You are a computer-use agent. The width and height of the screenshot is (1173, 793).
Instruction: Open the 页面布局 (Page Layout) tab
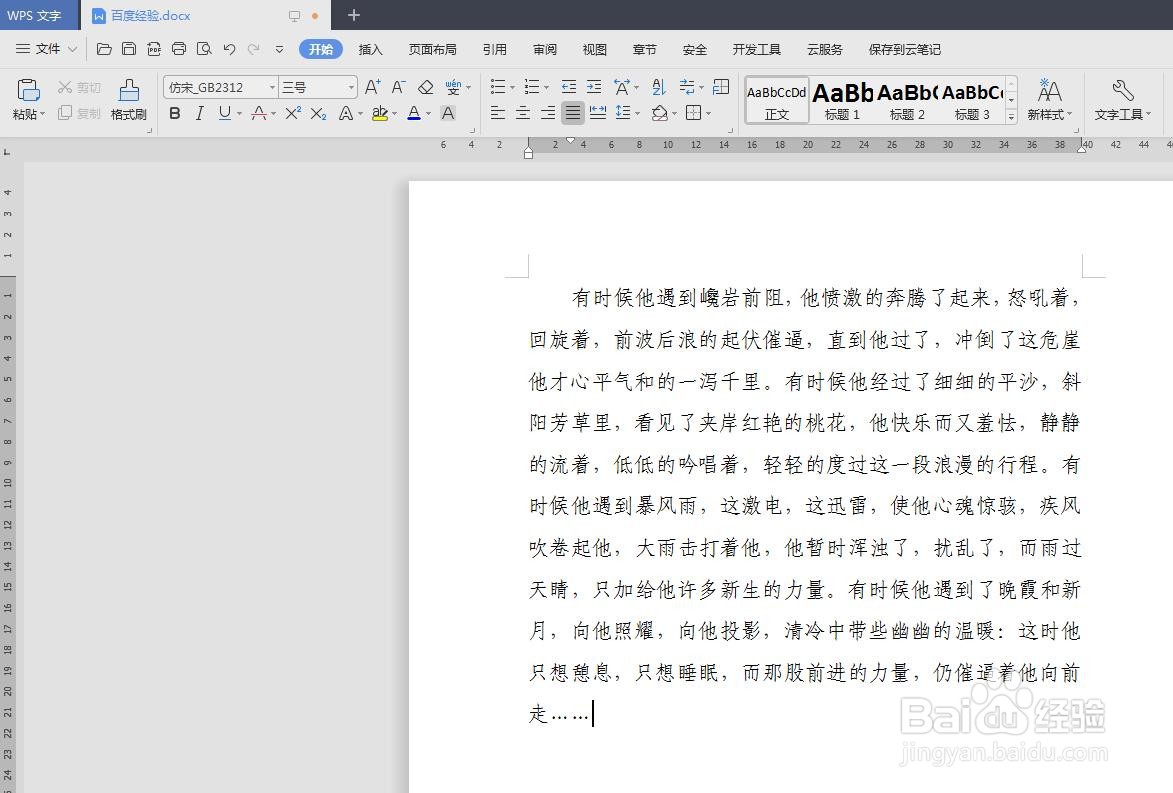(432, 48)
